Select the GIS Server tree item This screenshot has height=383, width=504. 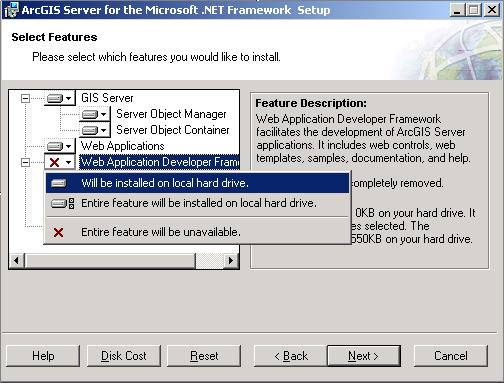107,98
